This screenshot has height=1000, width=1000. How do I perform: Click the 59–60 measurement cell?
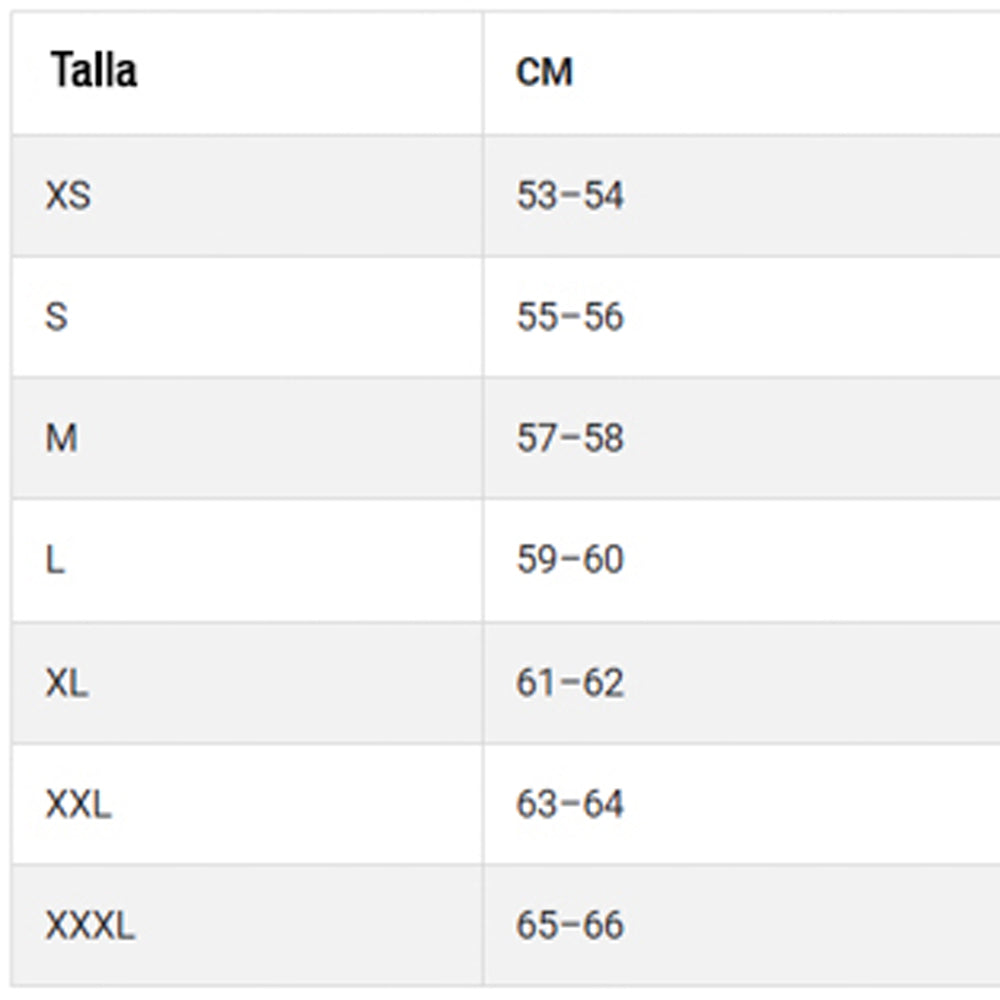570,559
